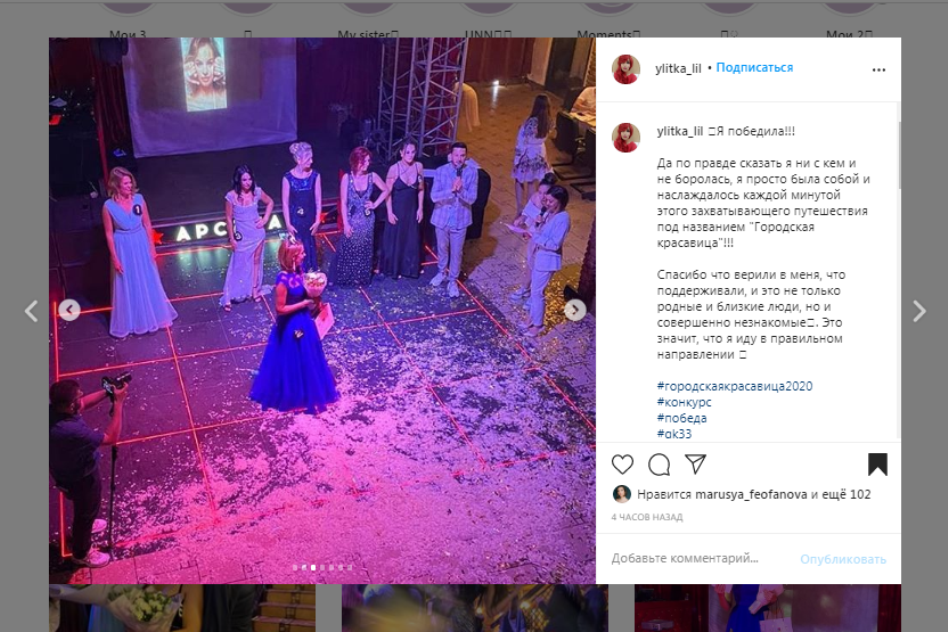The height and width of the screenshot is (632, 948).
Task: Click the Подписаться follow link
Action: [x=755, y=68]
